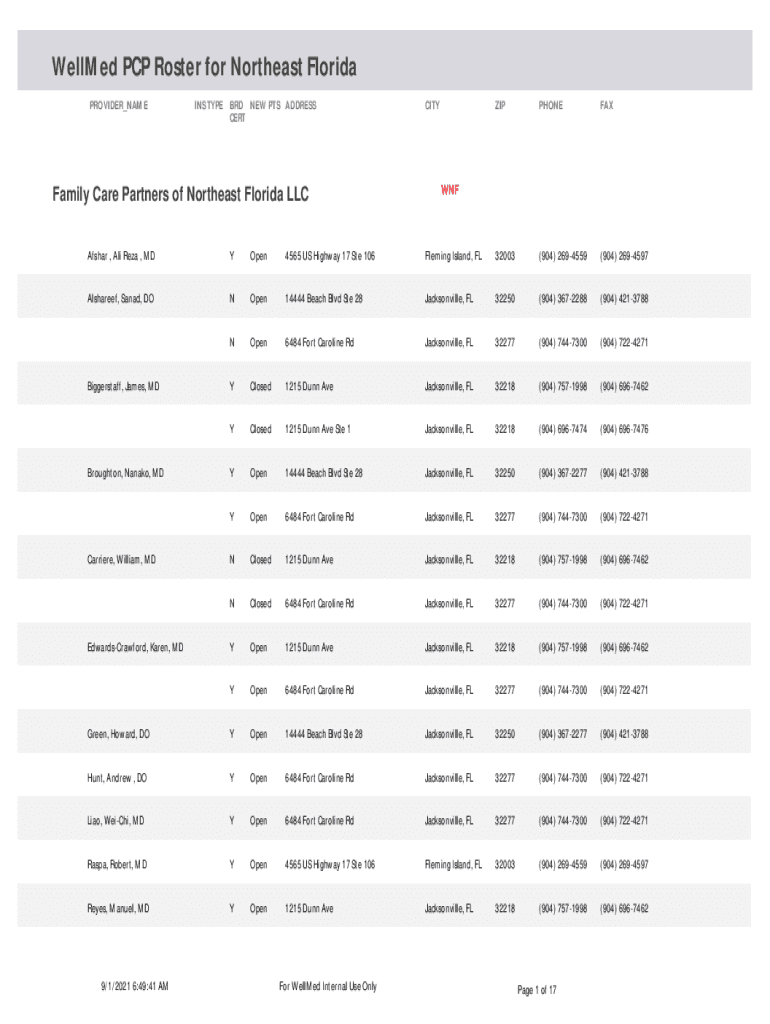Click Edwards-Crawford, Karen, MD
Viewport: 770px width, 1024px height.
point(135,648)
